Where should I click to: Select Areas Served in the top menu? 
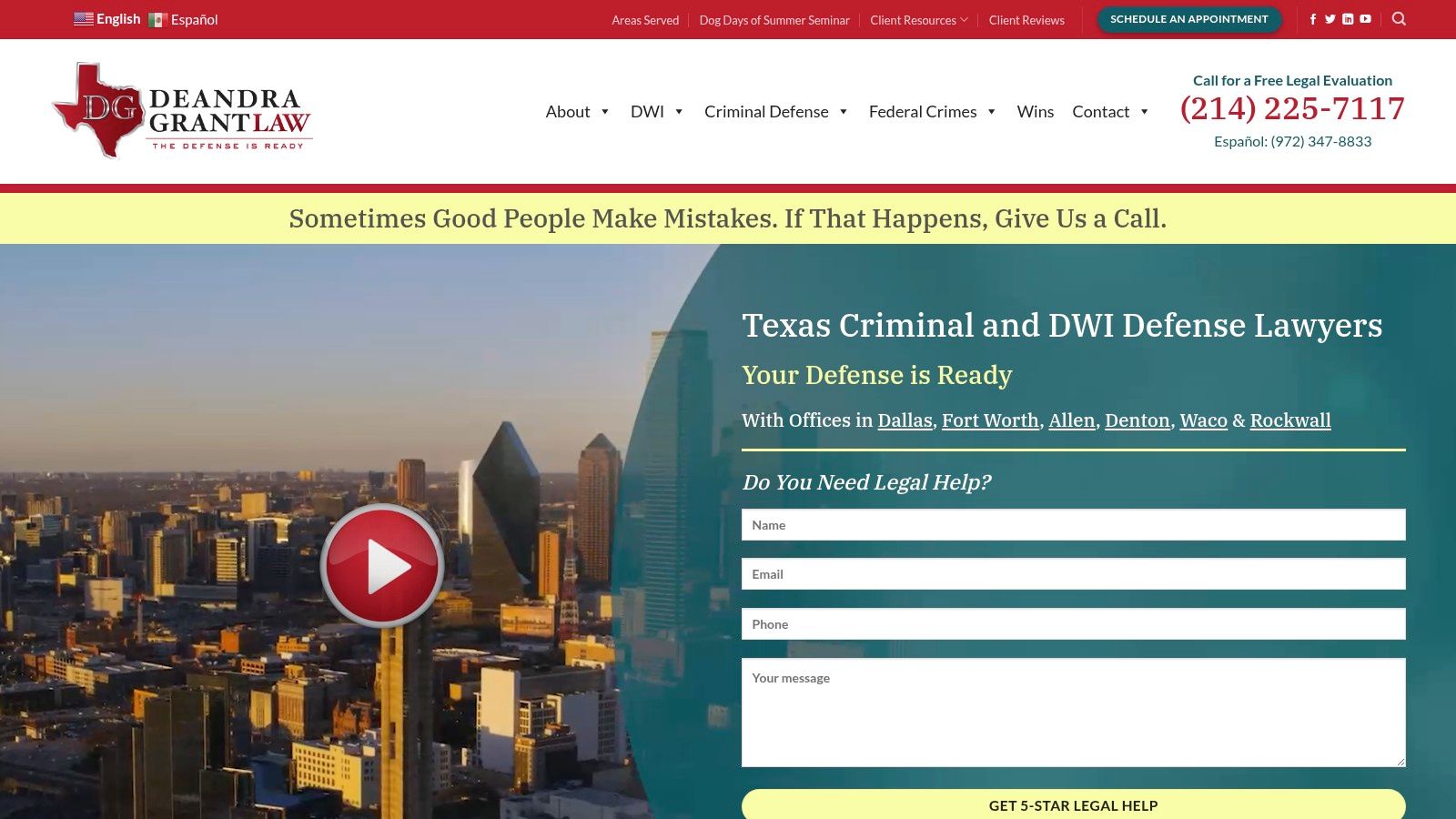(645, 19)
